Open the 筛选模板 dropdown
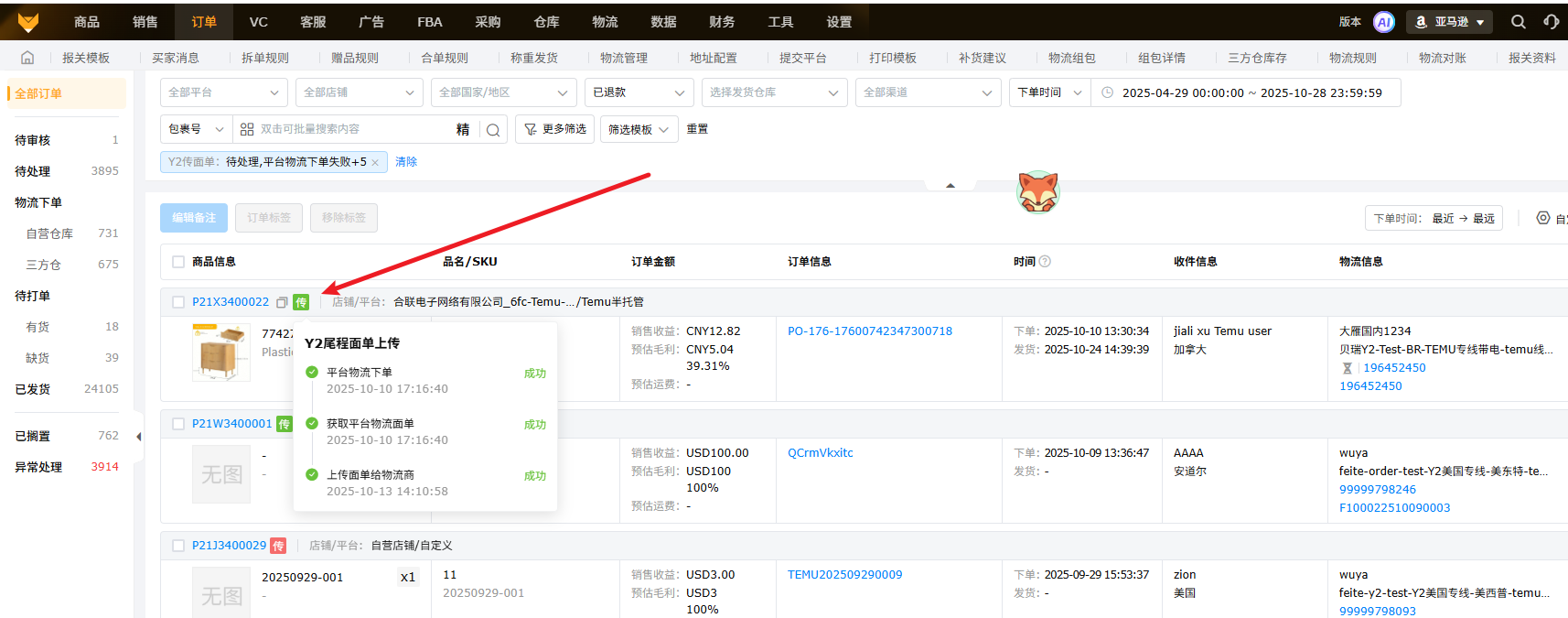 click(x=639, y=129)
